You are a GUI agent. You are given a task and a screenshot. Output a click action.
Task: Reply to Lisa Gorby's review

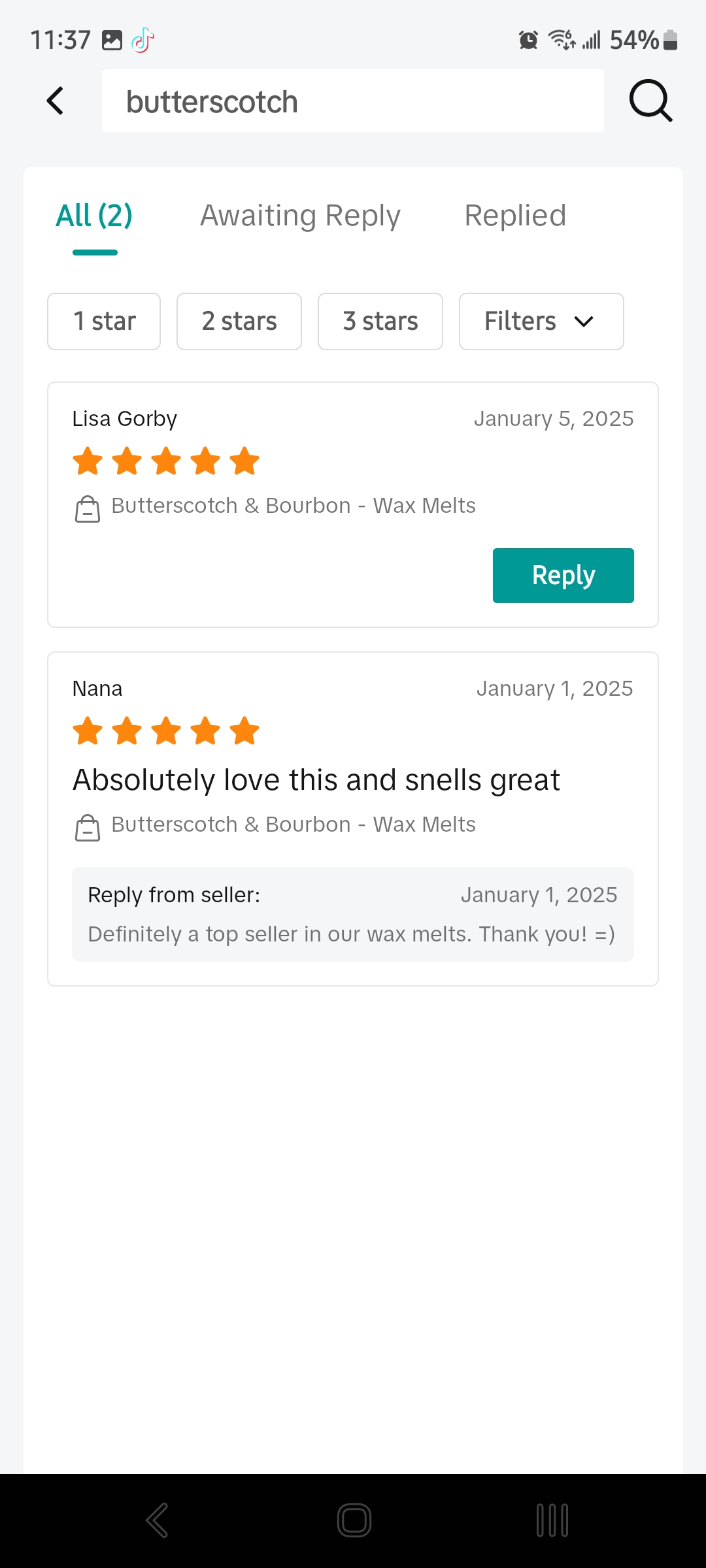point(563,576)
